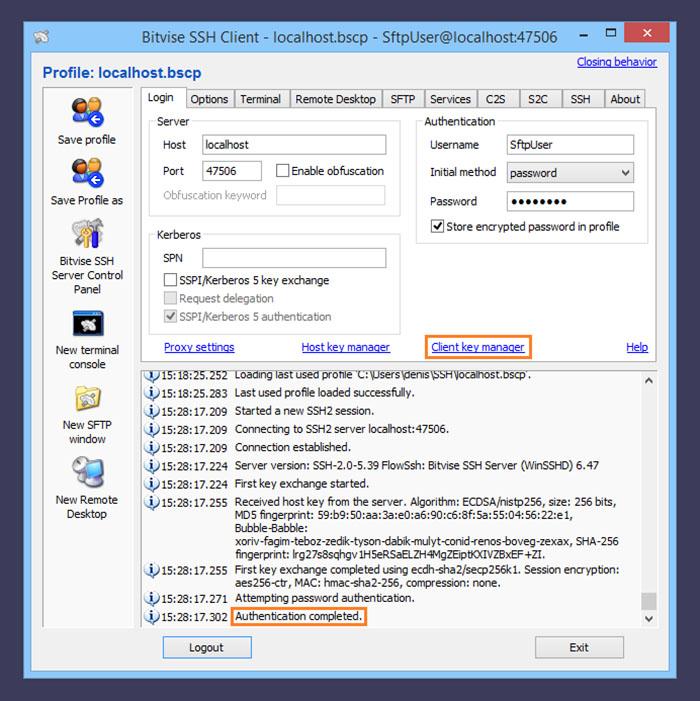Switch to the Login tab
This screenshot has width=700, height=701.
[161, 97]
